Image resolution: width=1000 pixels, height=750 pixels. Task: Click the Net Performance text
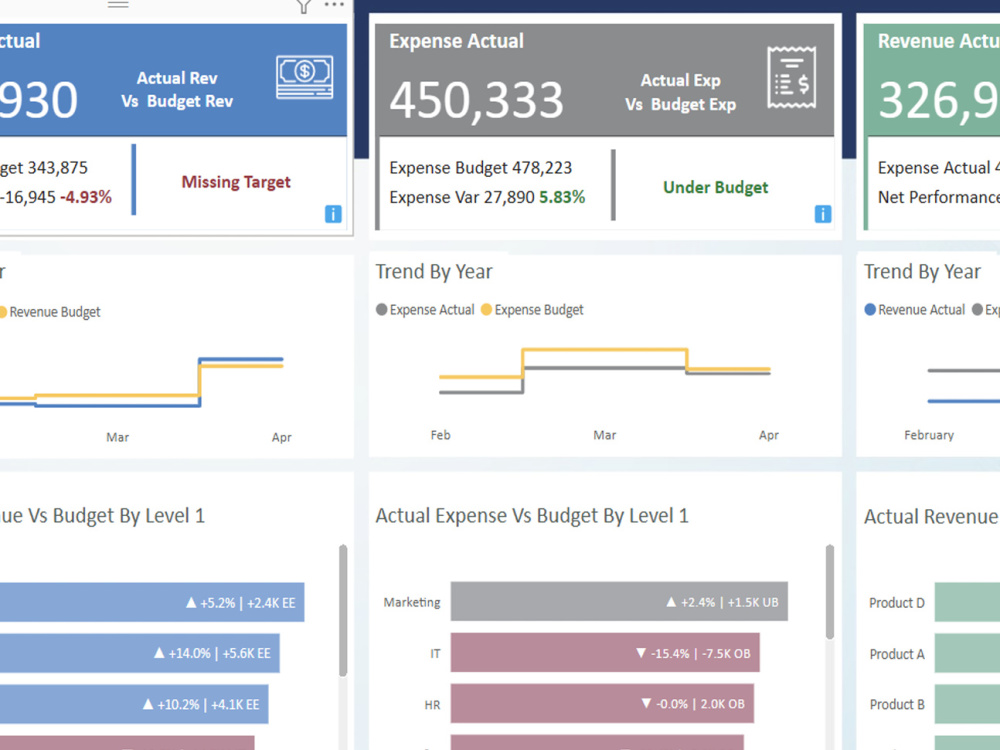pos(939,197)
